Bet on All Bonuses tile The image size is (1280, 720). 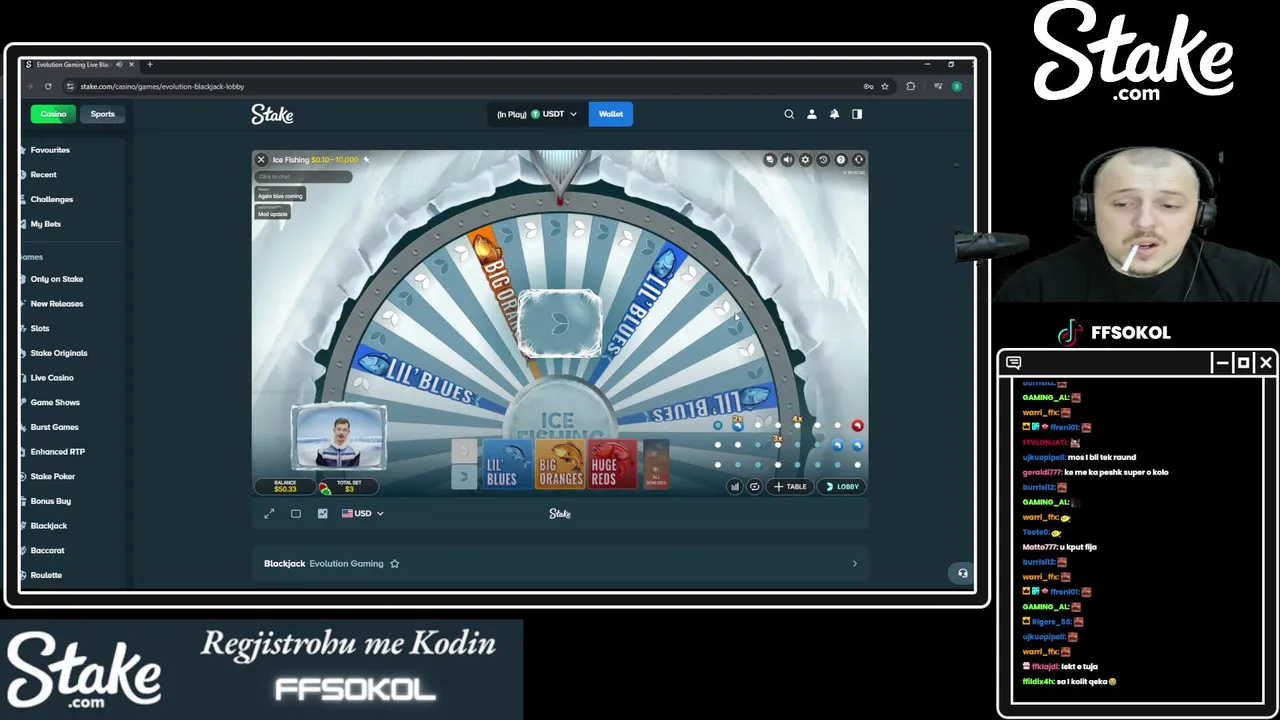click(656, 465)
